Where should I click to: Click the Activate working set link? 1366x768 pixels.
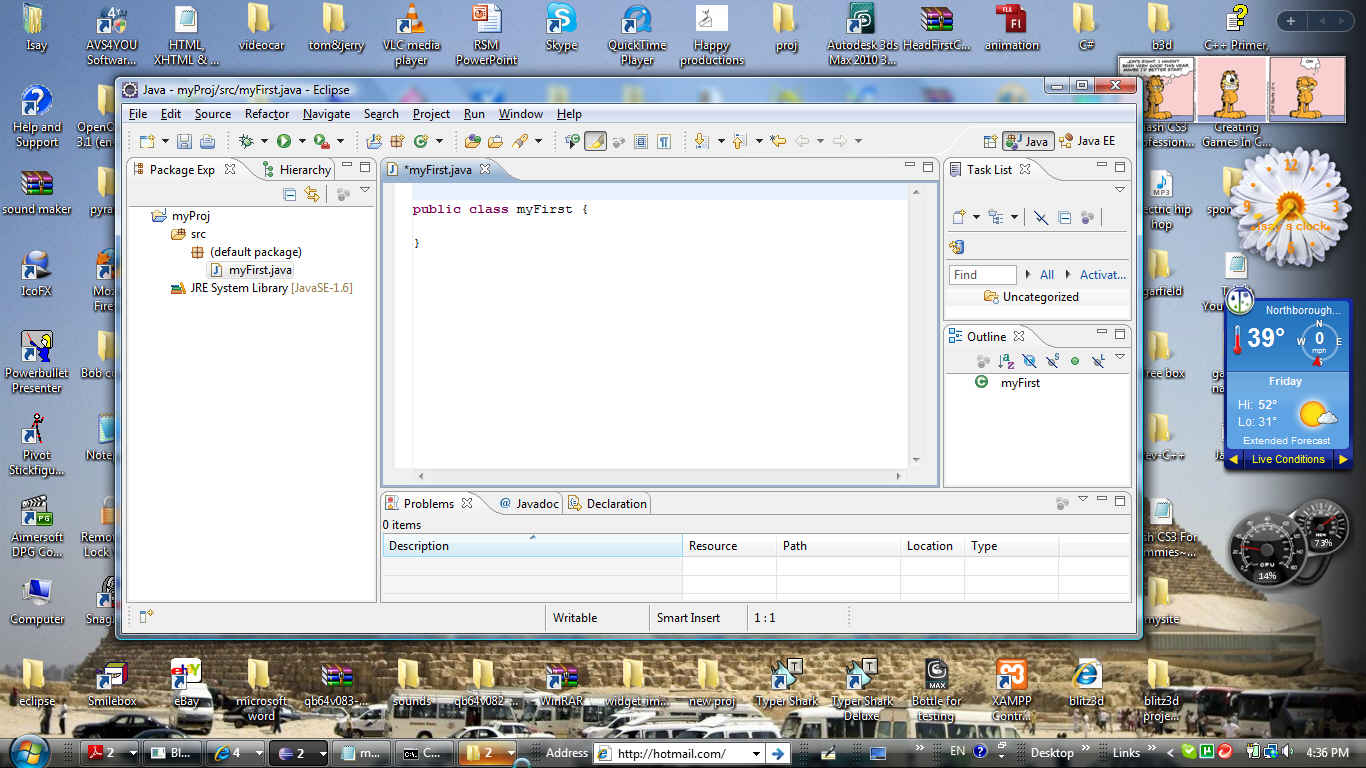coord(1103,275)
